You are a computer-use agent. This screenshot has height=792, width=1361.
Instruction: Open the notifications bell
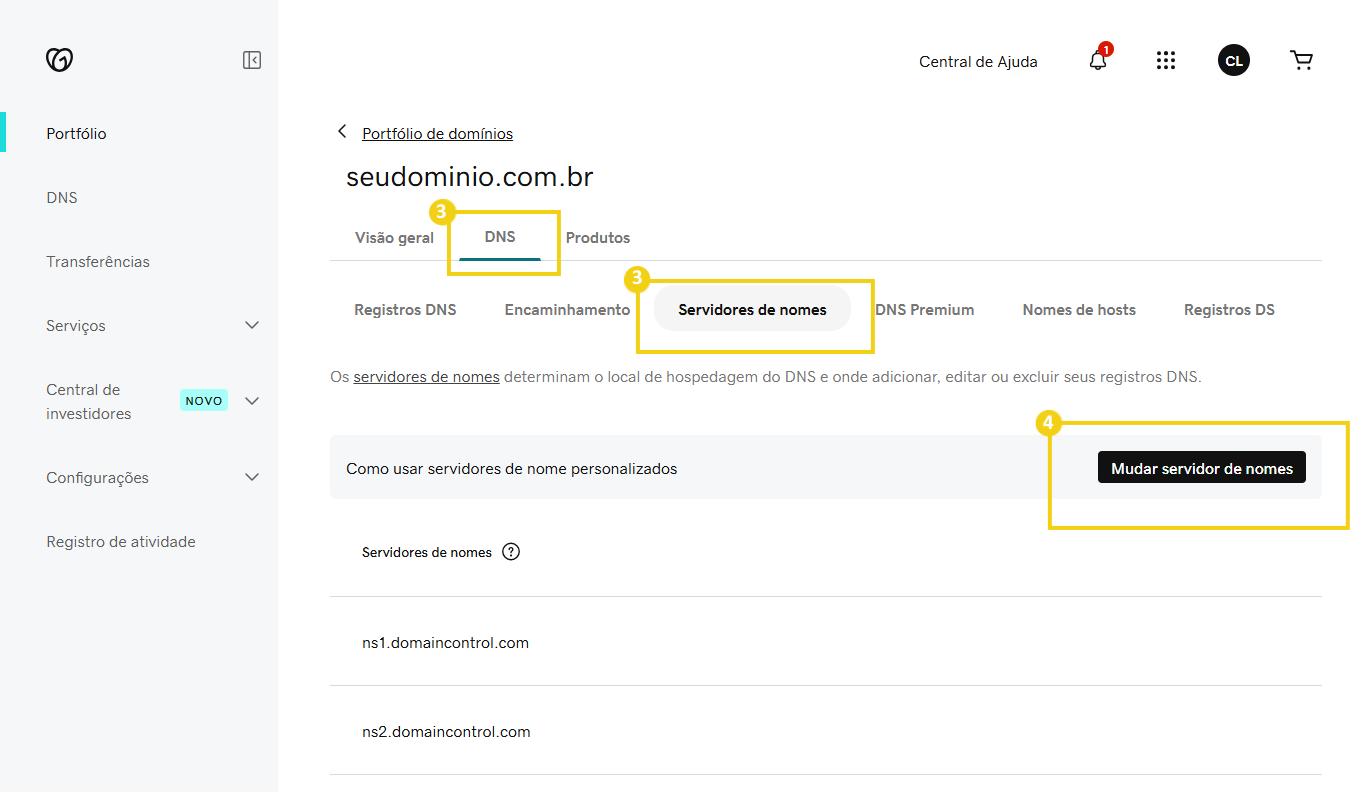[x=1096, y=60]
